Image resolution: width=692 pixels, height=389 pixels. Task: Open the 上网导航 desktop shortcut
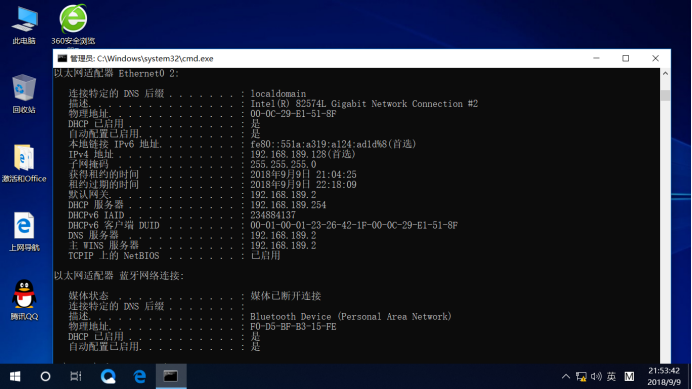coord(24,232)
